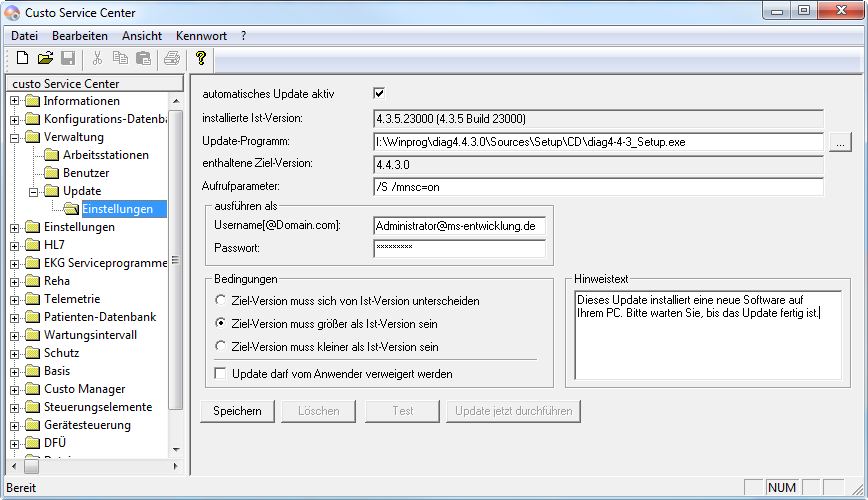Select Ziel-Version muss größer als Ist-Version sein
Image resolution: width=868 pixels, height=500 pixels.
220,323
